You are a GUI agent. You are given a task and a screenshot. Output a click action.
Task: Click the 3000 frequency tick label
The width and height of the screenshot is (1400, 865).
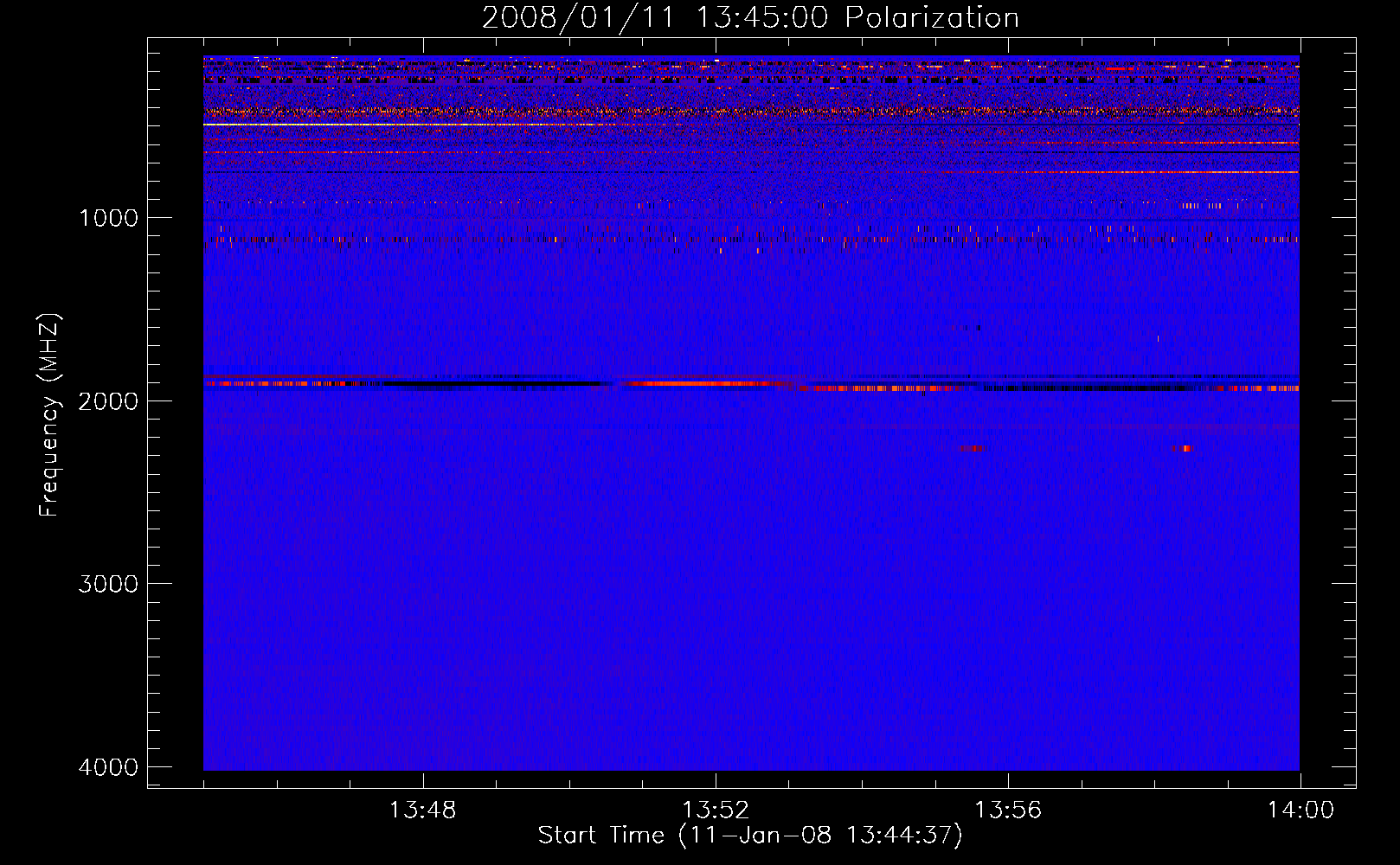point(109,584)
